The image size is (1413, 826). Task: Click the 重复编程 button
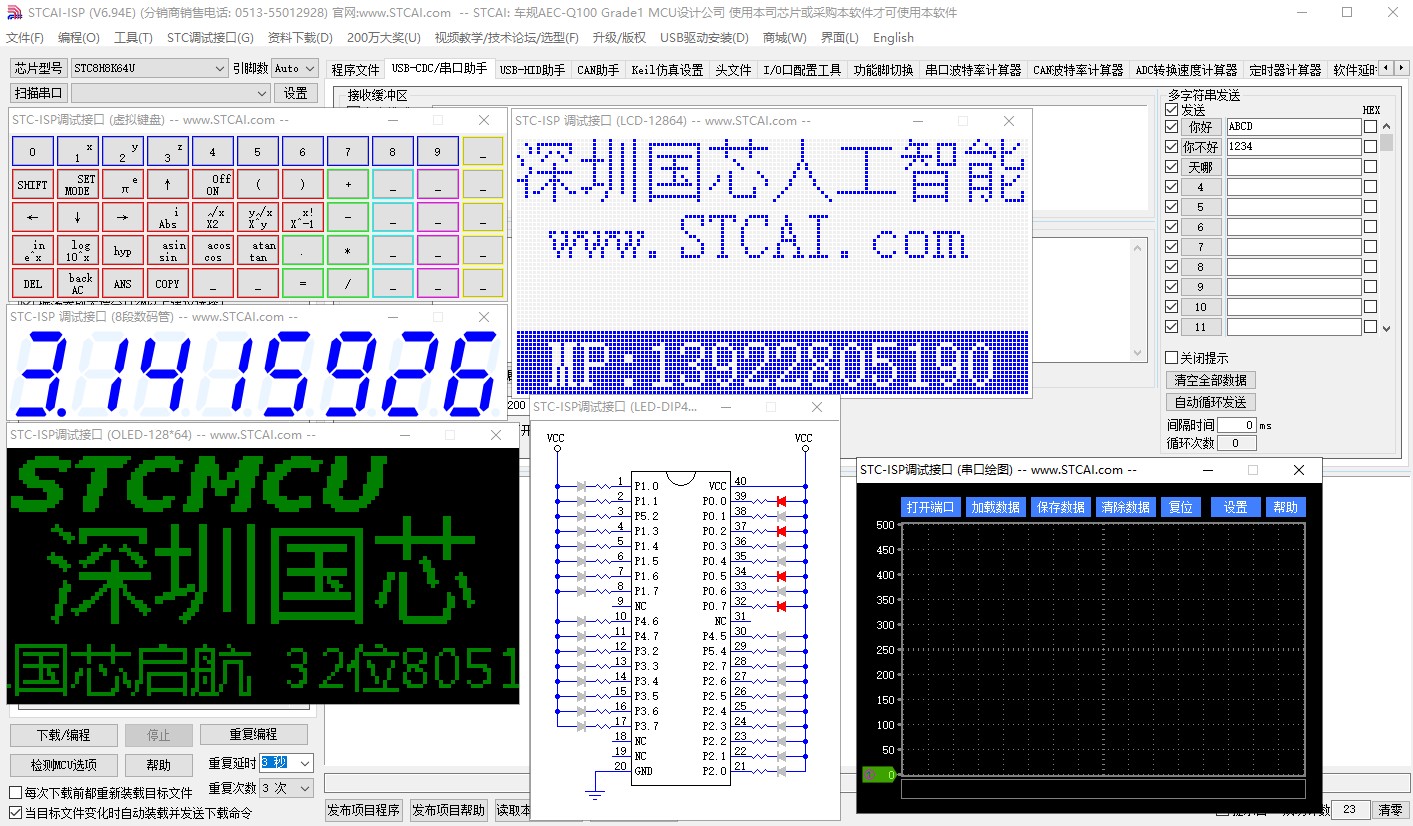[253, 735]
